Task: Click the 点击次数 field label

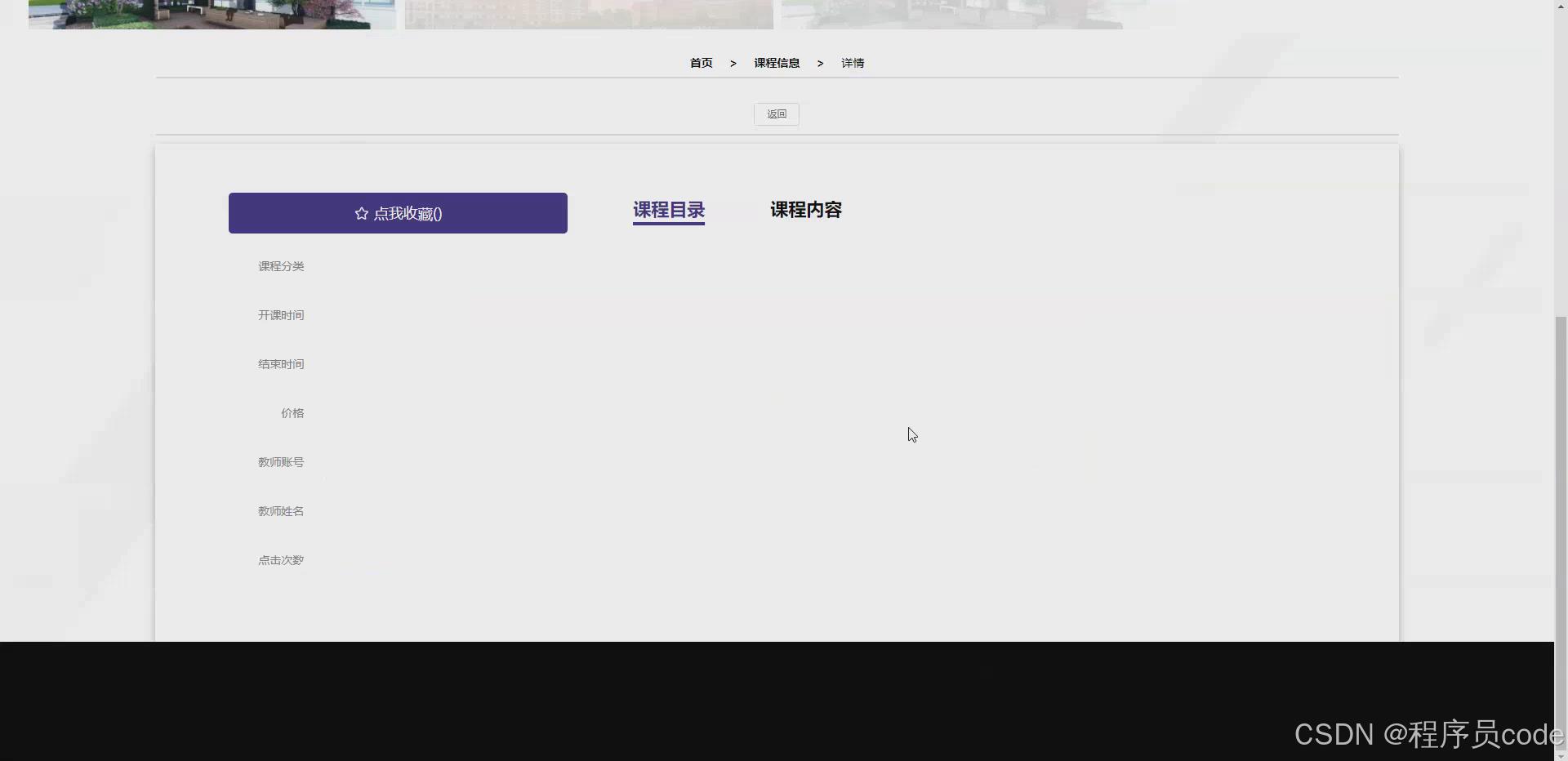Action: [280, 559]
